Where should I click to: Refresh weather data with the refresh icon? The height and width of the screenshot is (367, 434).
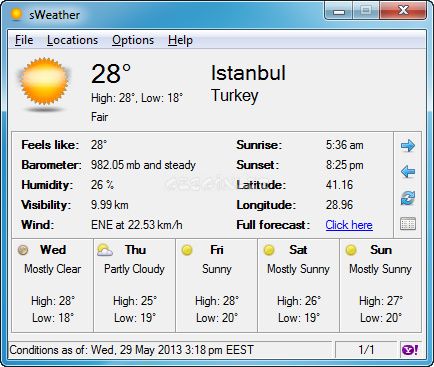(408, 198)
